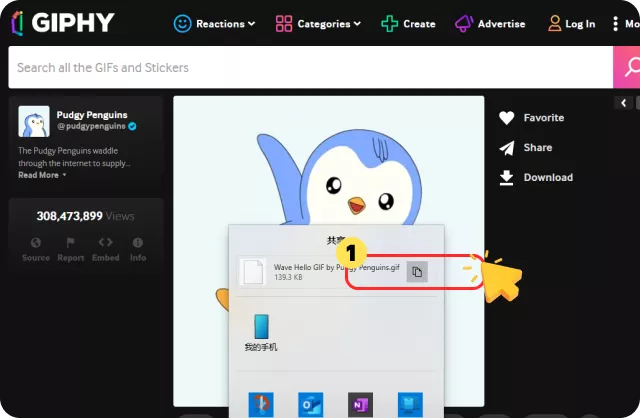Click the @pudgypenguins handle
Screen dimensions: 640x418
point(91,126)
